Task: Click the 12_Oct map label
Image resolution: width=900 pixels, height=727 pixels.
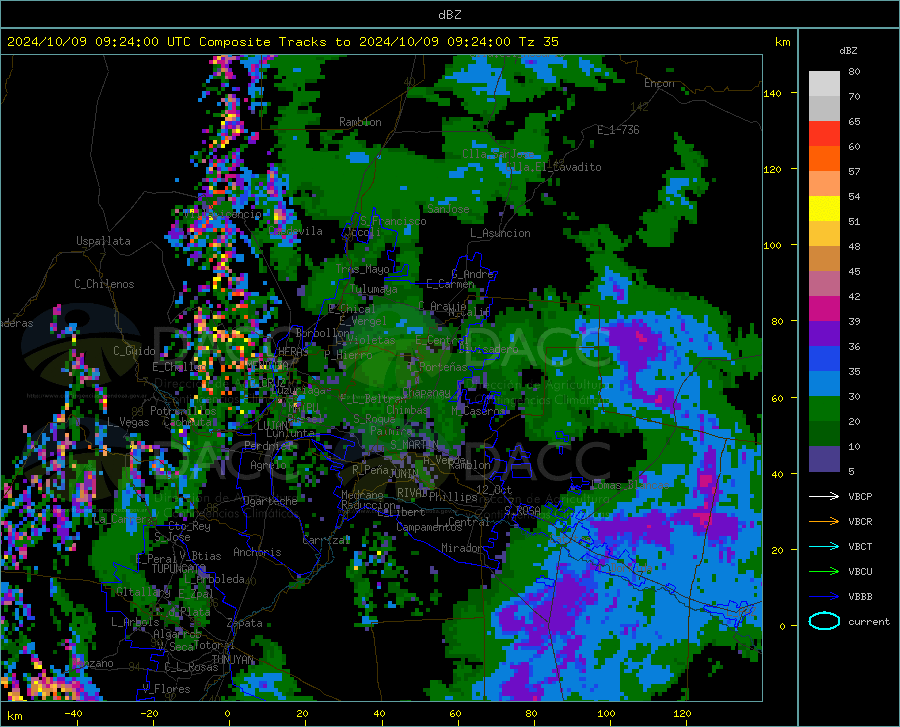Action: click(494, 489)
